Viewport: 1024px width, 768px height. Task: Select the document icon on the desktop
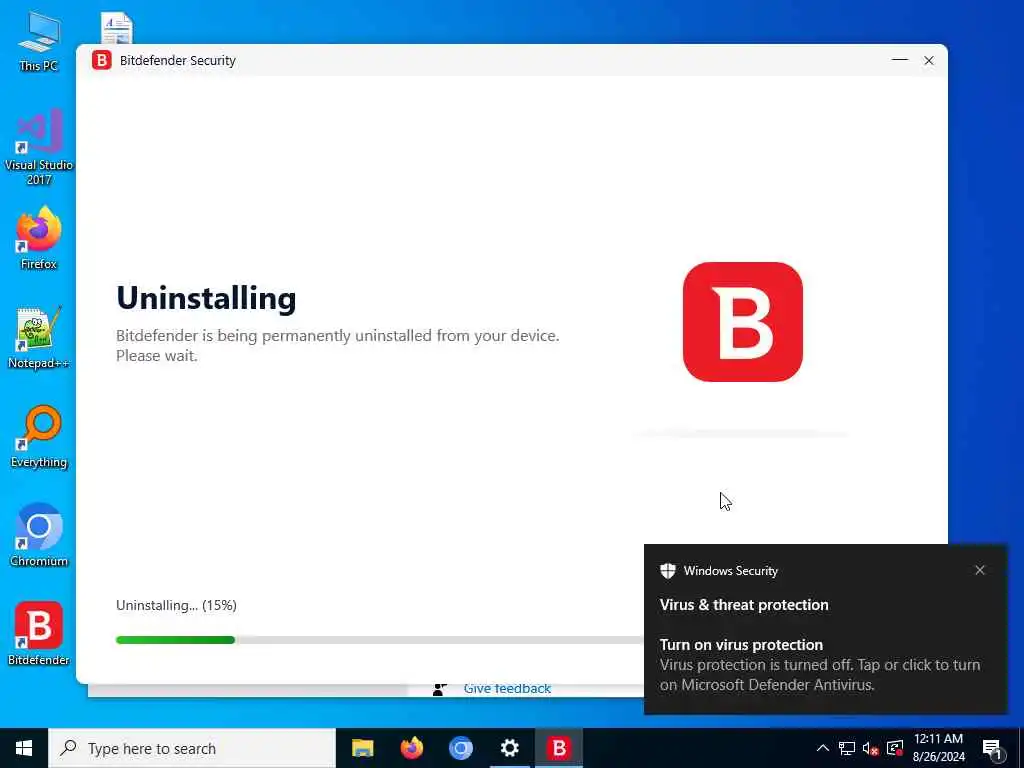(116, 27)
